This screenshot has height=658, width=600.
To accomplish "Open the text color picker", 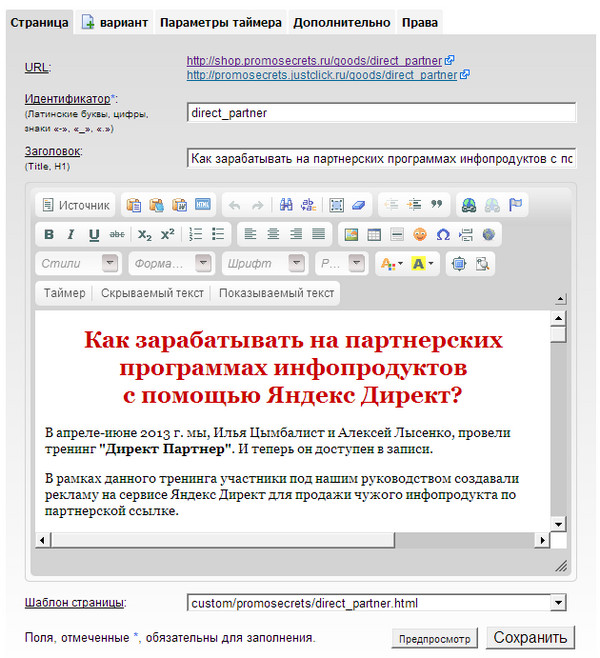I will point(391,264).
